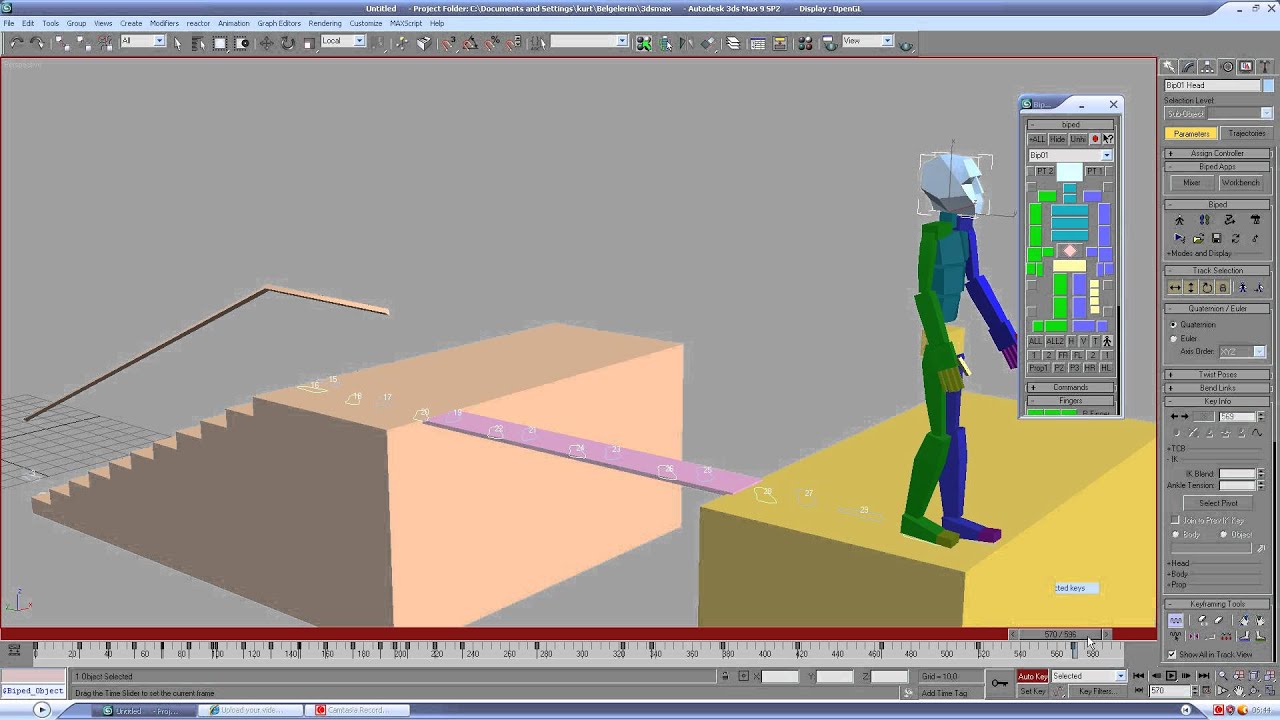Image resolution: width=1280 pixels, height=720 pixels.
Task: Open the View render type dropdown
Action: pos(867,41)
